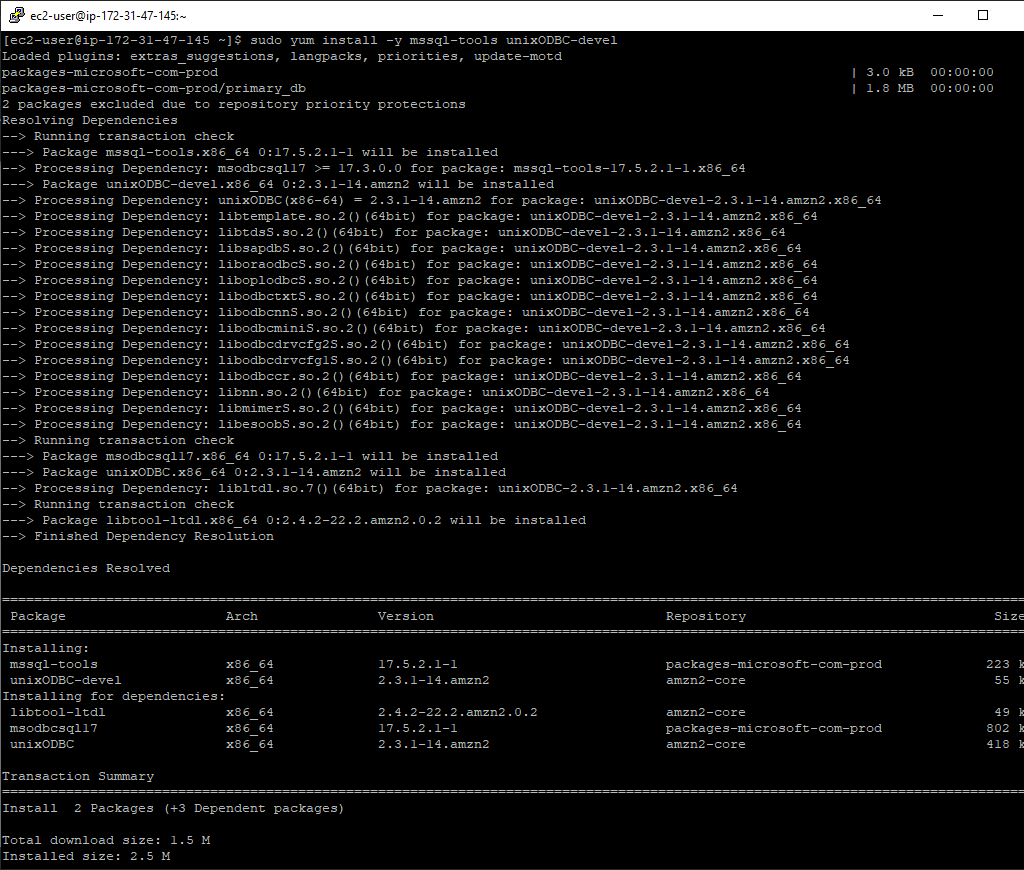Click the amzn2-core repository for libtool-ltdl
Viewport: 1024px width, 870px height.
click(705, 713)
